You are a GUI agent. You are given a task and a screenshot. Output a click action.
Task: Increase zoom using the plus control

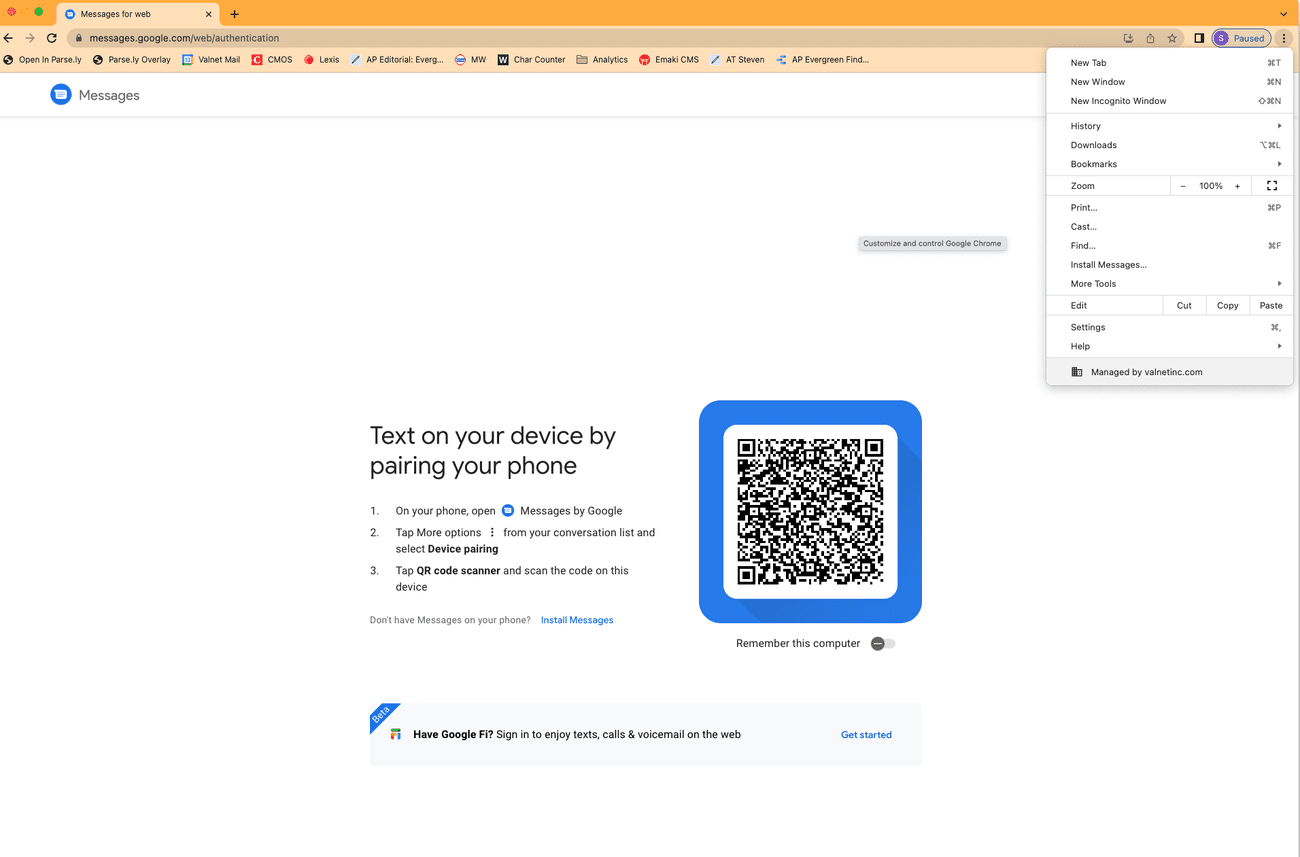[1237, 185]
